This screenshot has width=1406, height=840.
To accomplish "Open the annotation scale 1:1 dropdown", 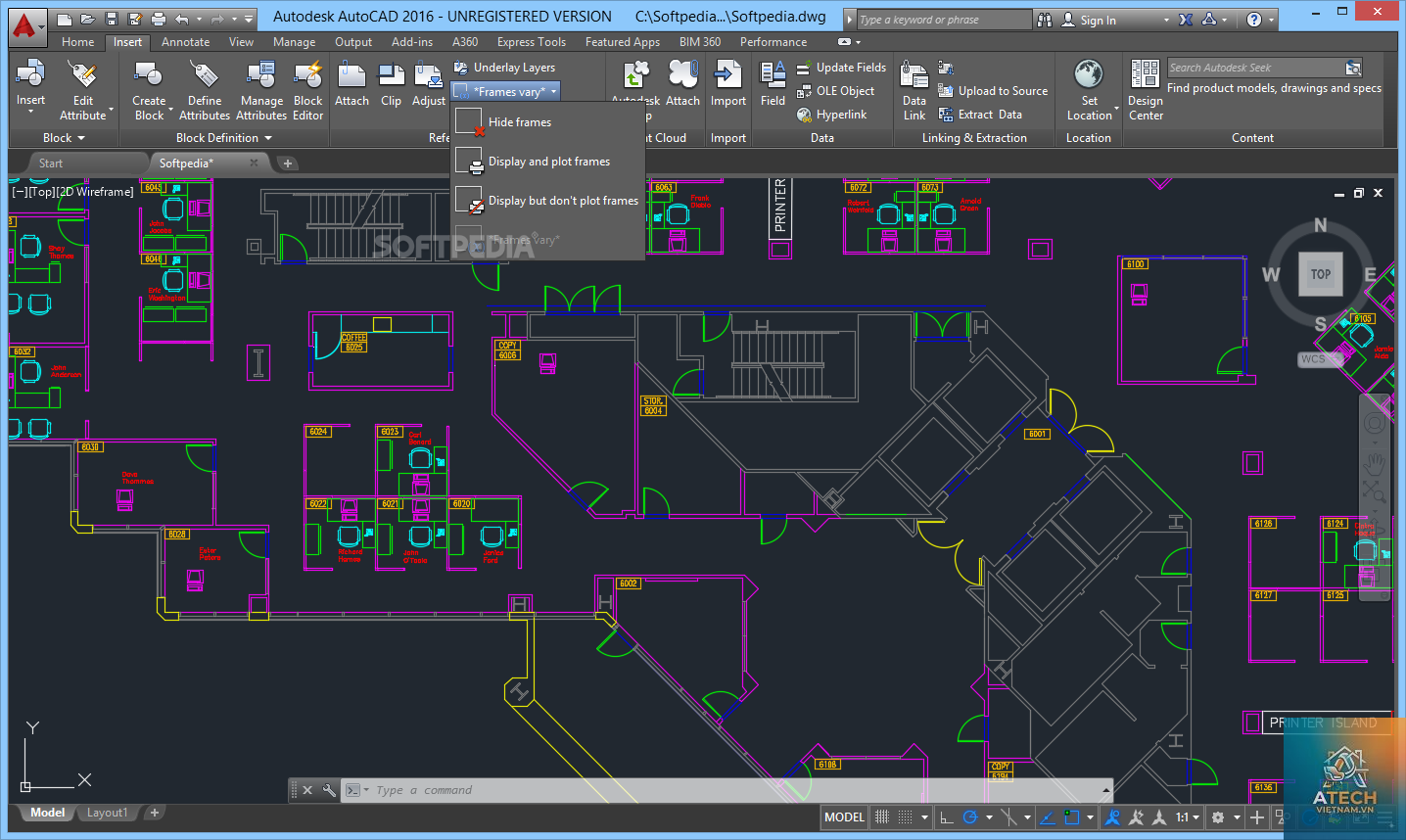I will [1187, 817].
